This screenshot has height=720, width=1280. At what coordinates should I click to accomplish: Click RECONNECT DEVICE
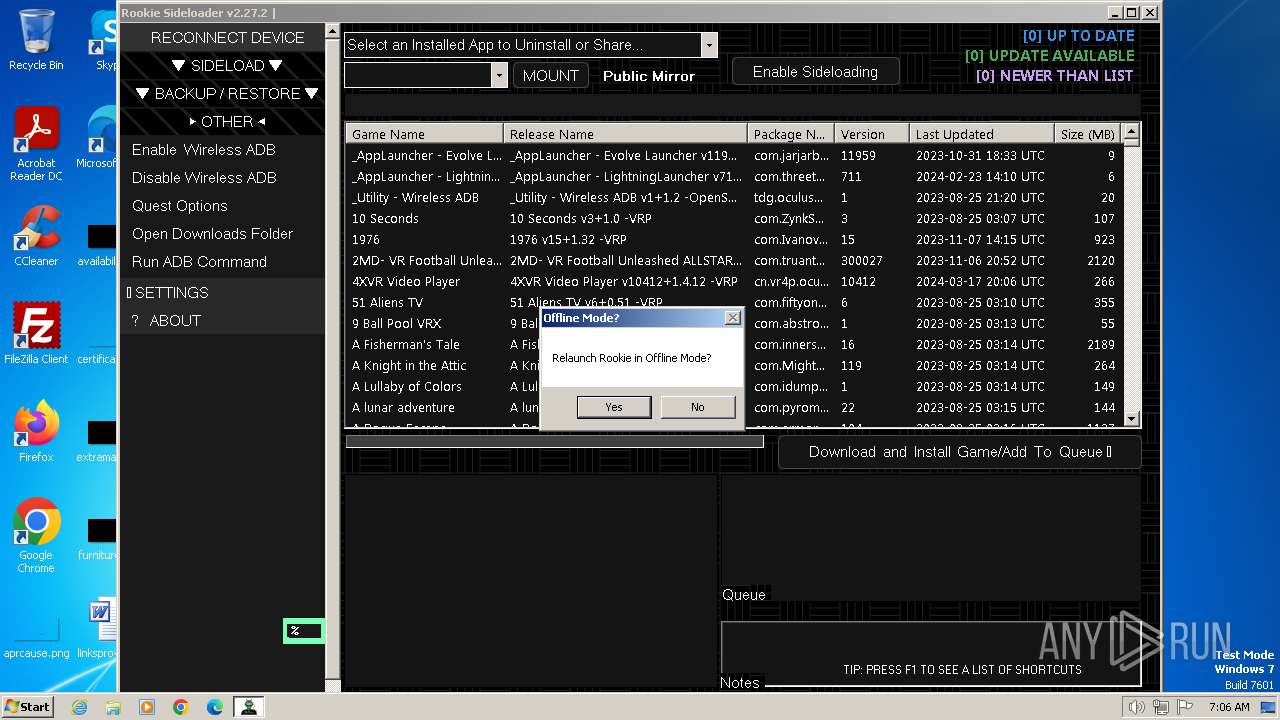coord(227,37)
